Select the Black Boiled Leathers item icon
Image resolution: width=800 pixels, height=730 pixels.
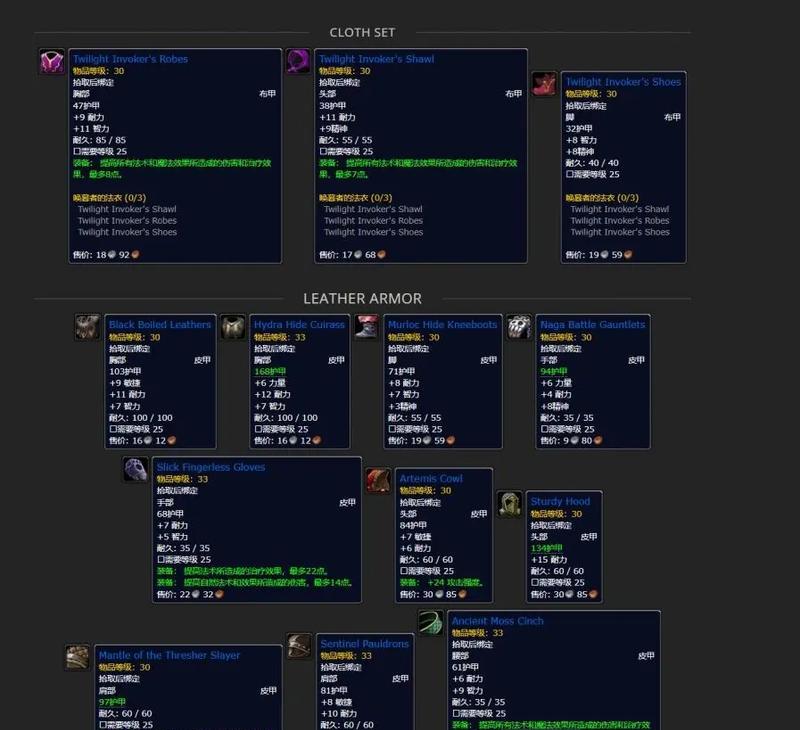[x=88, y=327]
